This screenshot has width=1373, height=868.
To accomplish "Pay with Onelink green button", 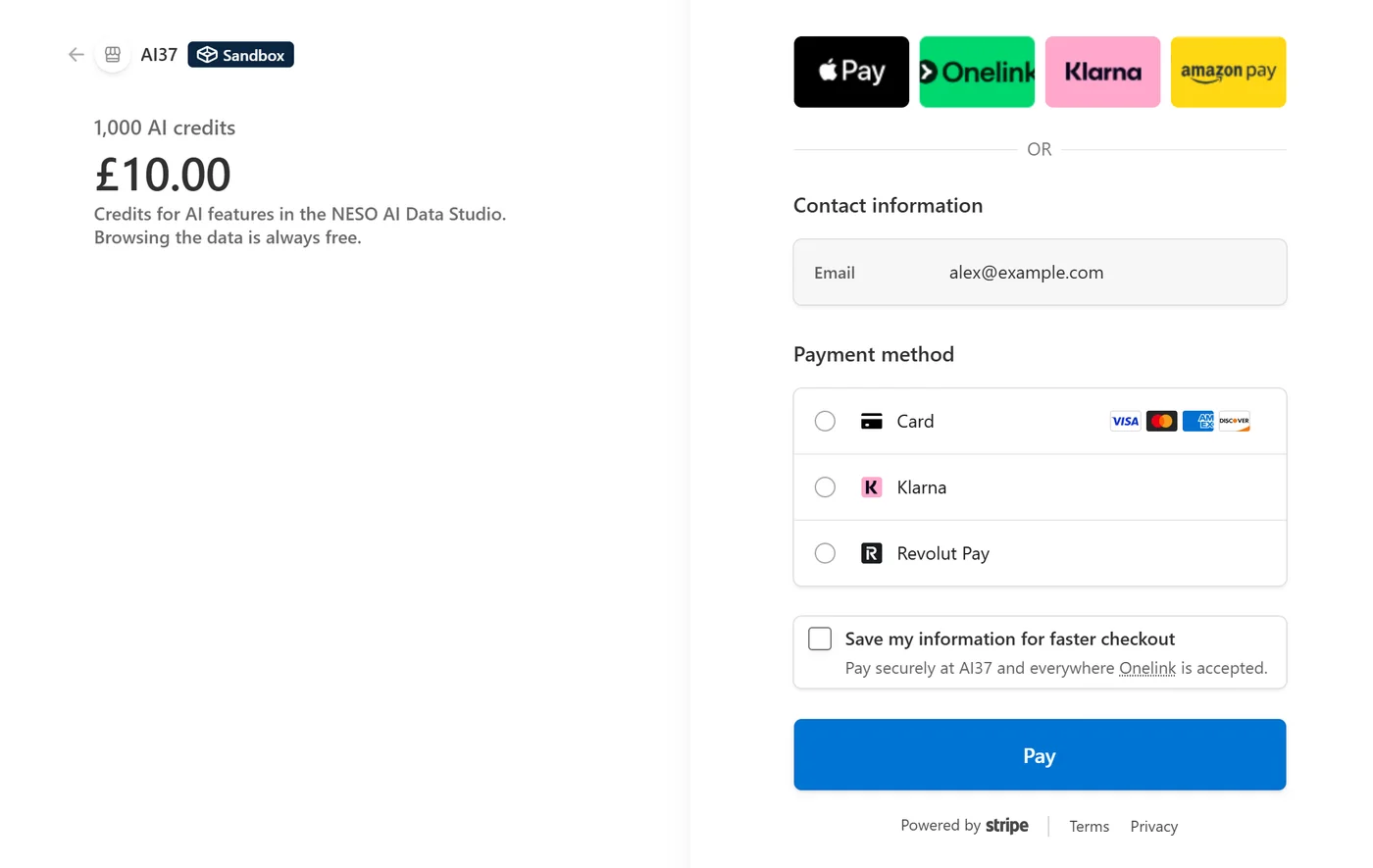I will (977, 72).
